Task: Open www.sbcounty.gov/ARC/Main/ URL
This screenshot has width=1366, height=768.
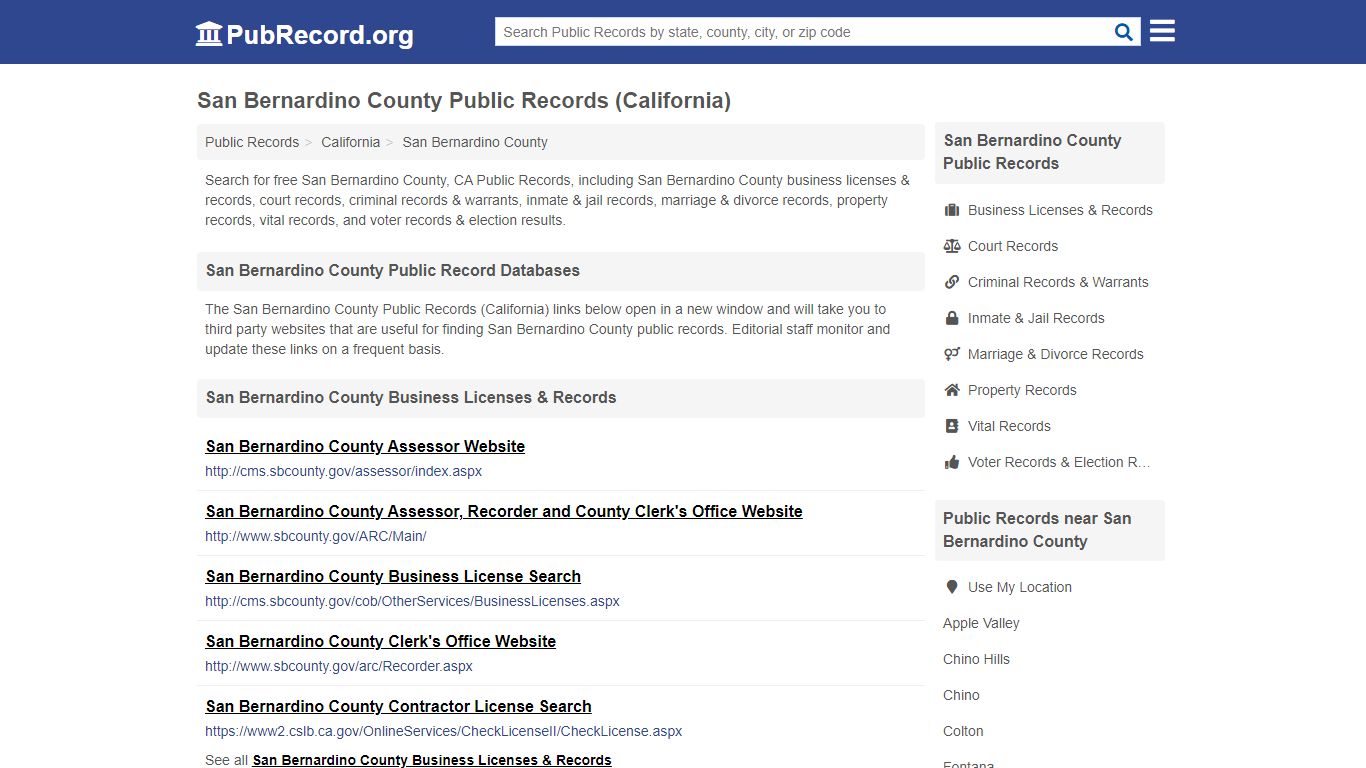Action: click(x=316, y=536)
